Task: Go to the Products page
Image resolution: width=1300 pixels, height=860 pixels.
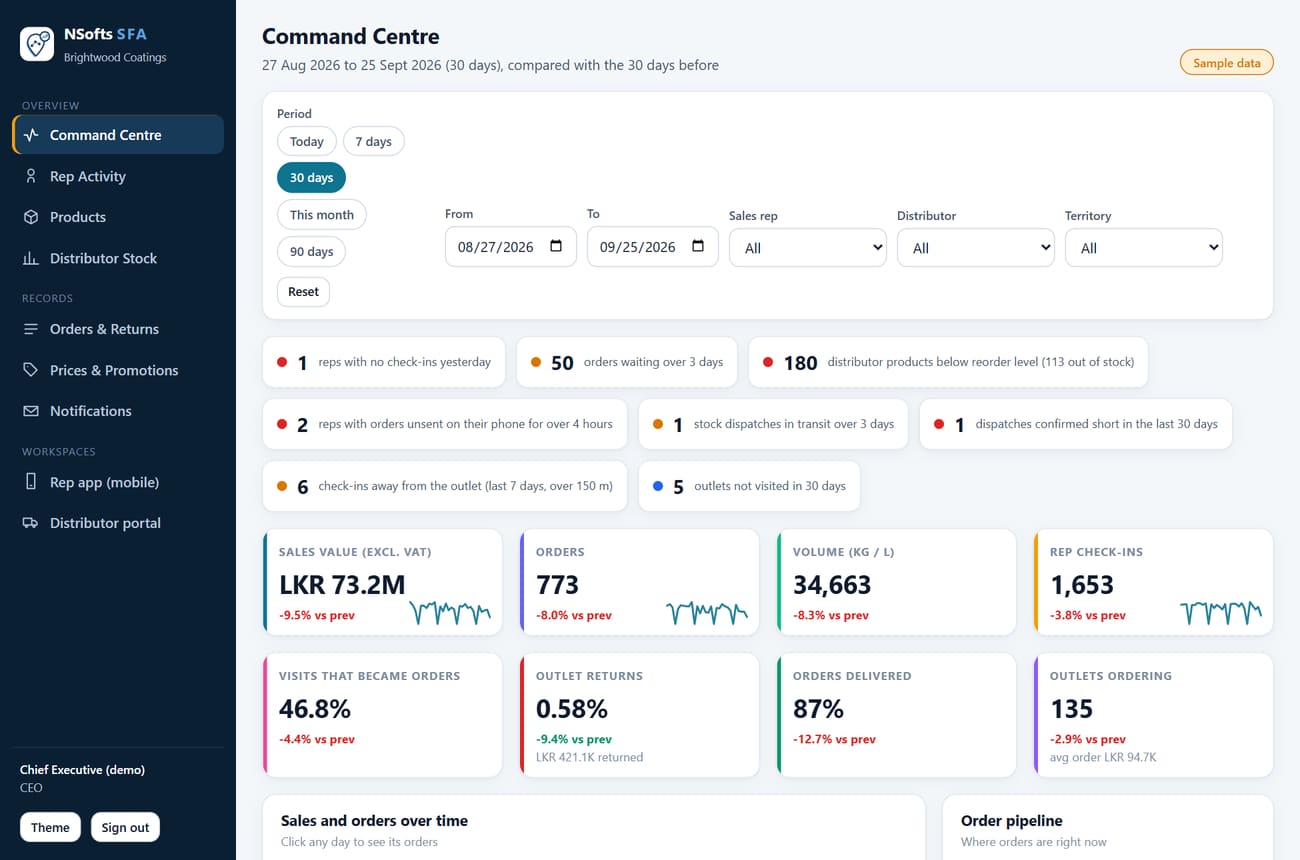Action: (118, 217)
